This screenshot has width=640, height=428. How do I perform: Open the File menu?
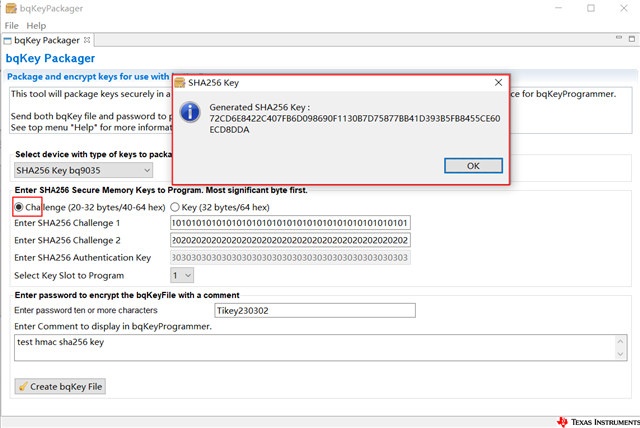11,26
